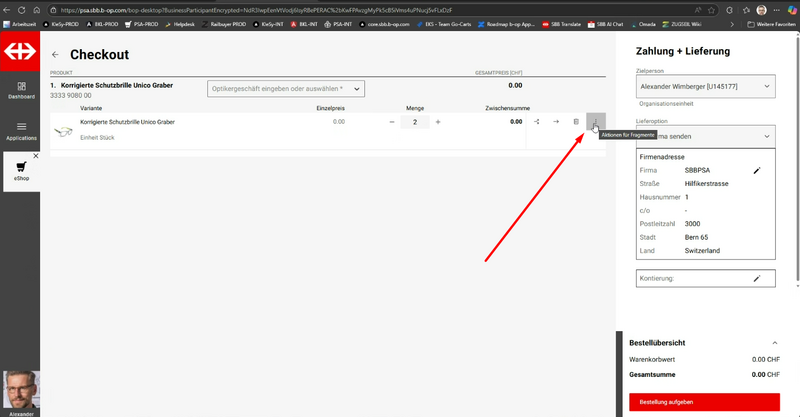Edit the Firma address with pencil icon
Image resolution: width=800 pixels, height=417 pixels.
(x=757, y=171)
